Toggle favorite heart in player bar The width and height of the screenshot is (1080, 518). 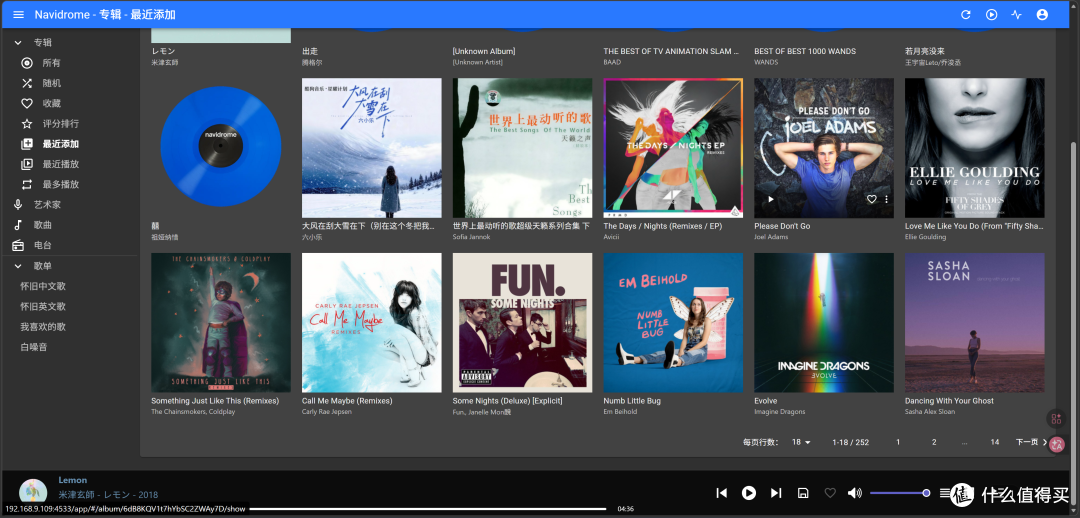point(830,493)
